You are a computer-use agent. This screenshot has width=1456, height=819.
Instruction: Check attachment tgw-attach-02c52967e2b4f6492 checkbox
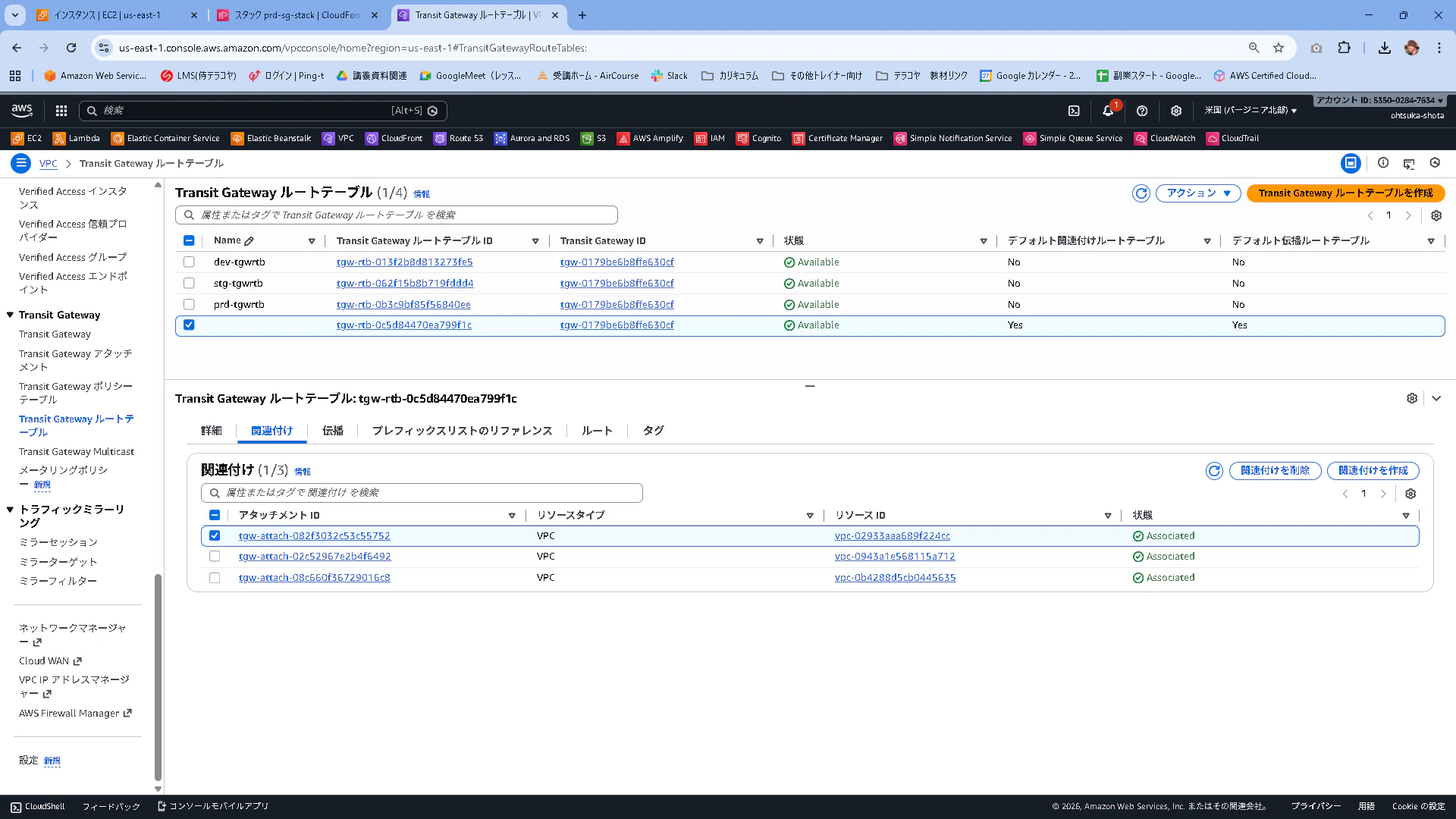tap(215, 556)
